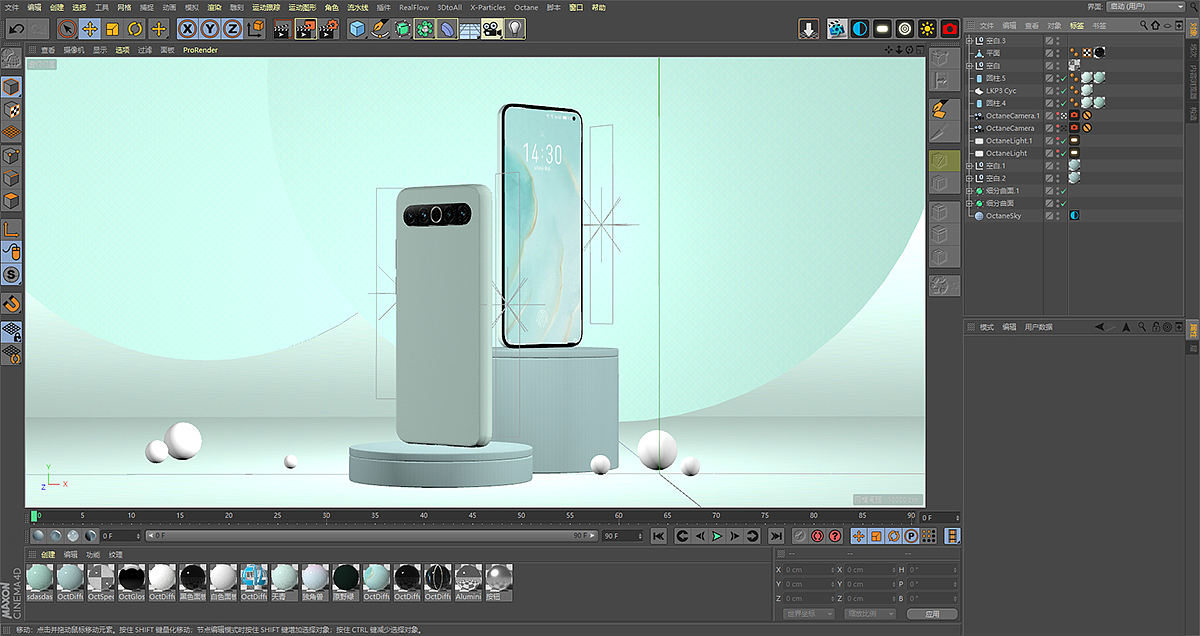Click the Cube primitive icon

[357, 29]
